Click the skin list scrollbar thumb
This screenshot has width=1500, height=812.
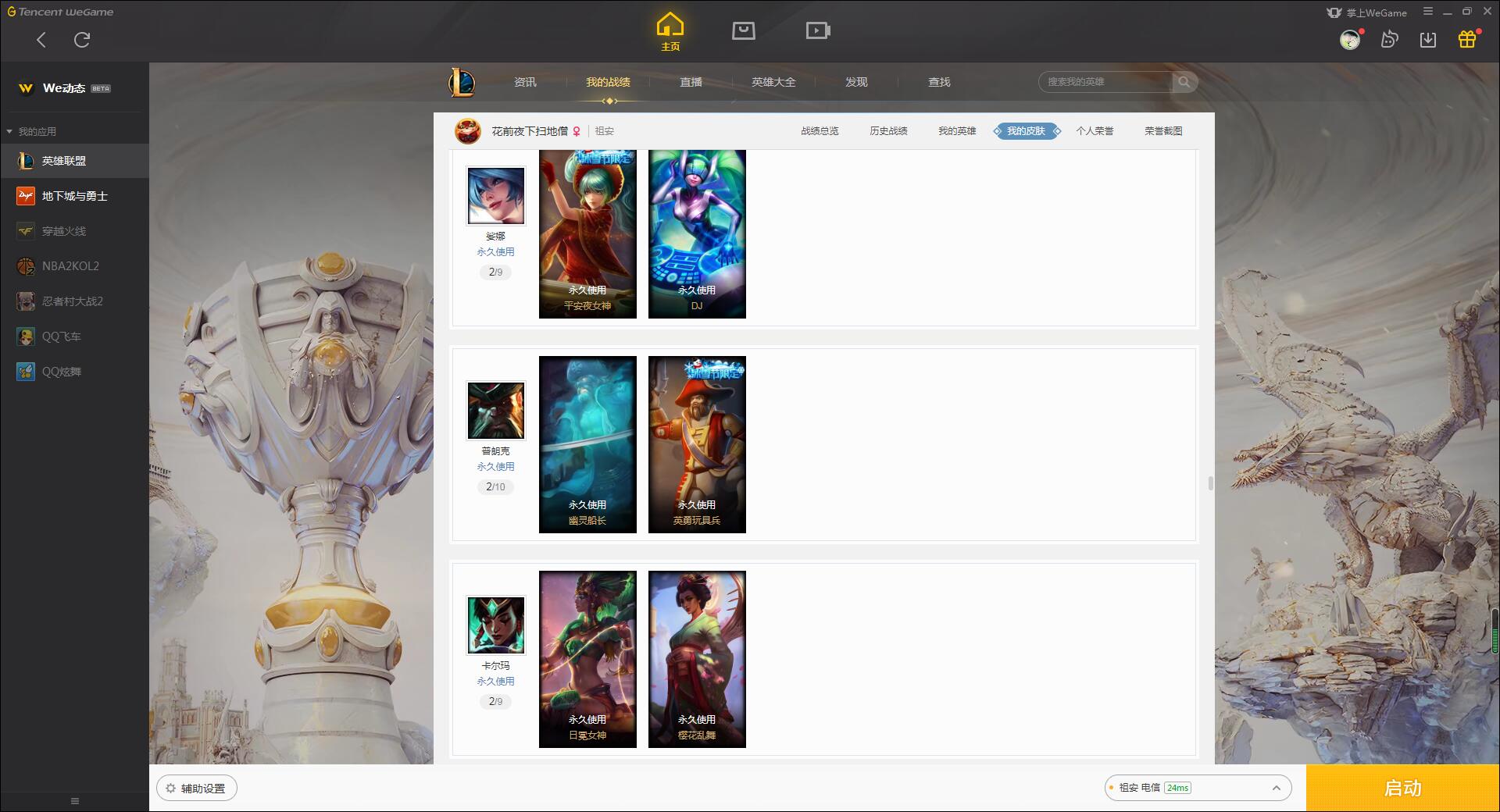coord(1210,483)
